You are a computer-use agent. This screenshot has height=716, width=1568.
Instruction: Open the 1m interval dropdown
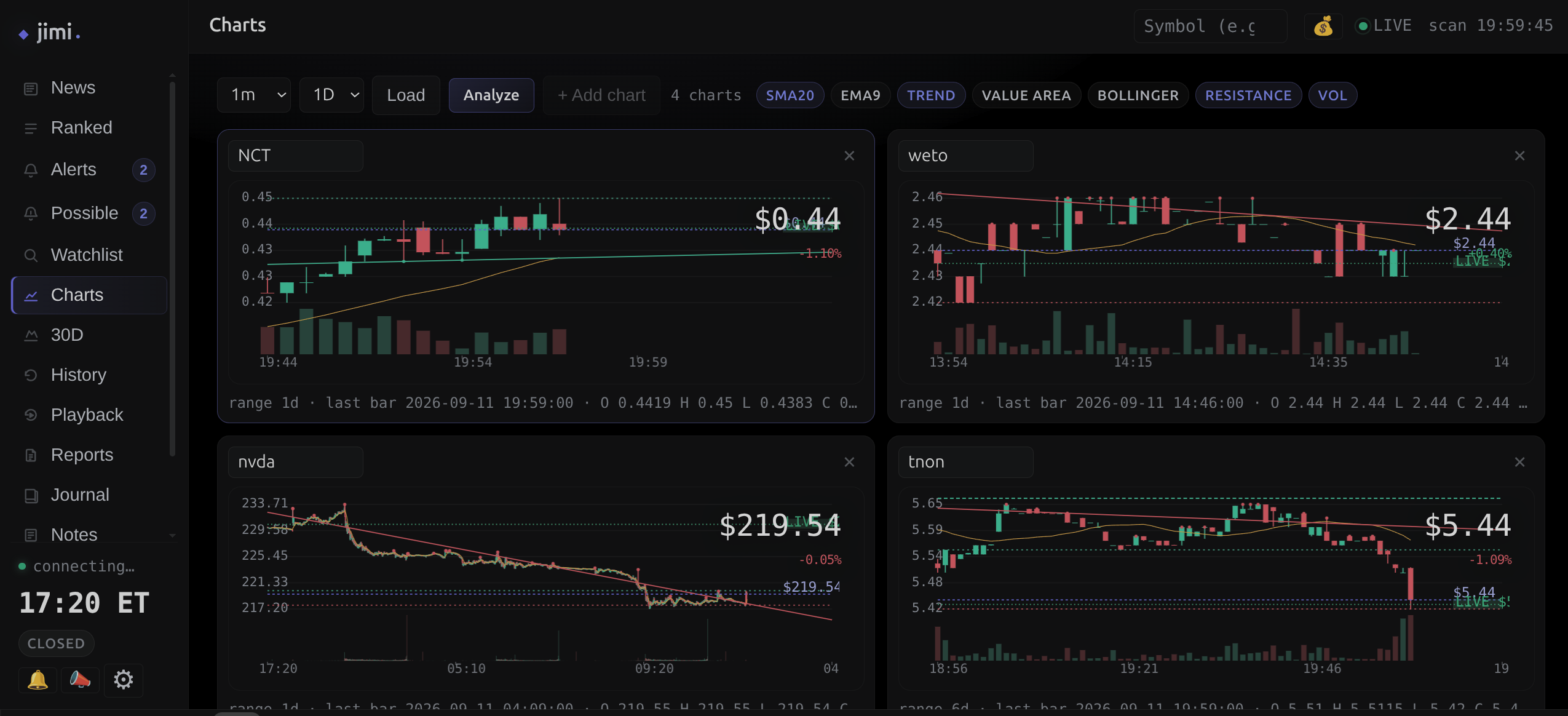pos(255,95)
